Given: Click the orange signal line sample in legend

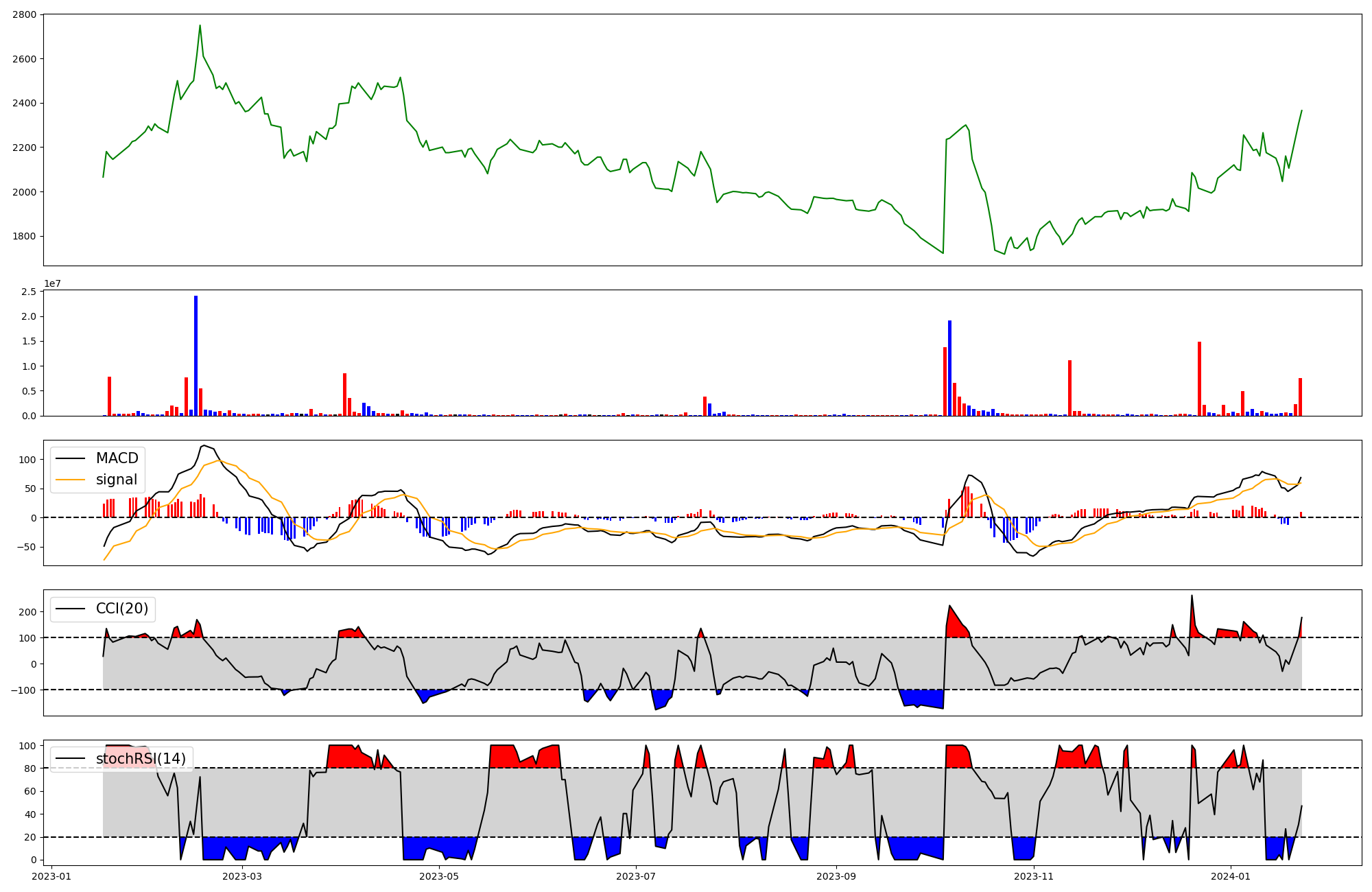Looking at the screenshot, I should pyautogui.click(x=71, y=480).
